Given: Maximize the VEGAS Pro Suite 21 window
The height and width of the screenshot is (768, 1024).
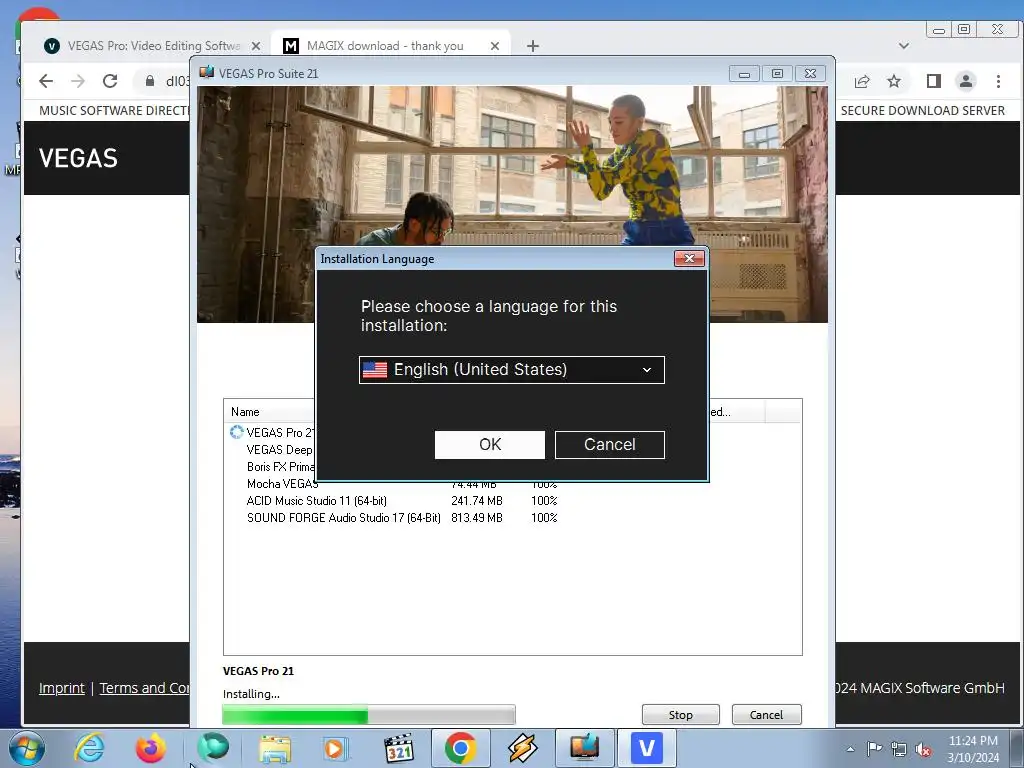Looking at the screenshot, I should (x=777, y=74).
